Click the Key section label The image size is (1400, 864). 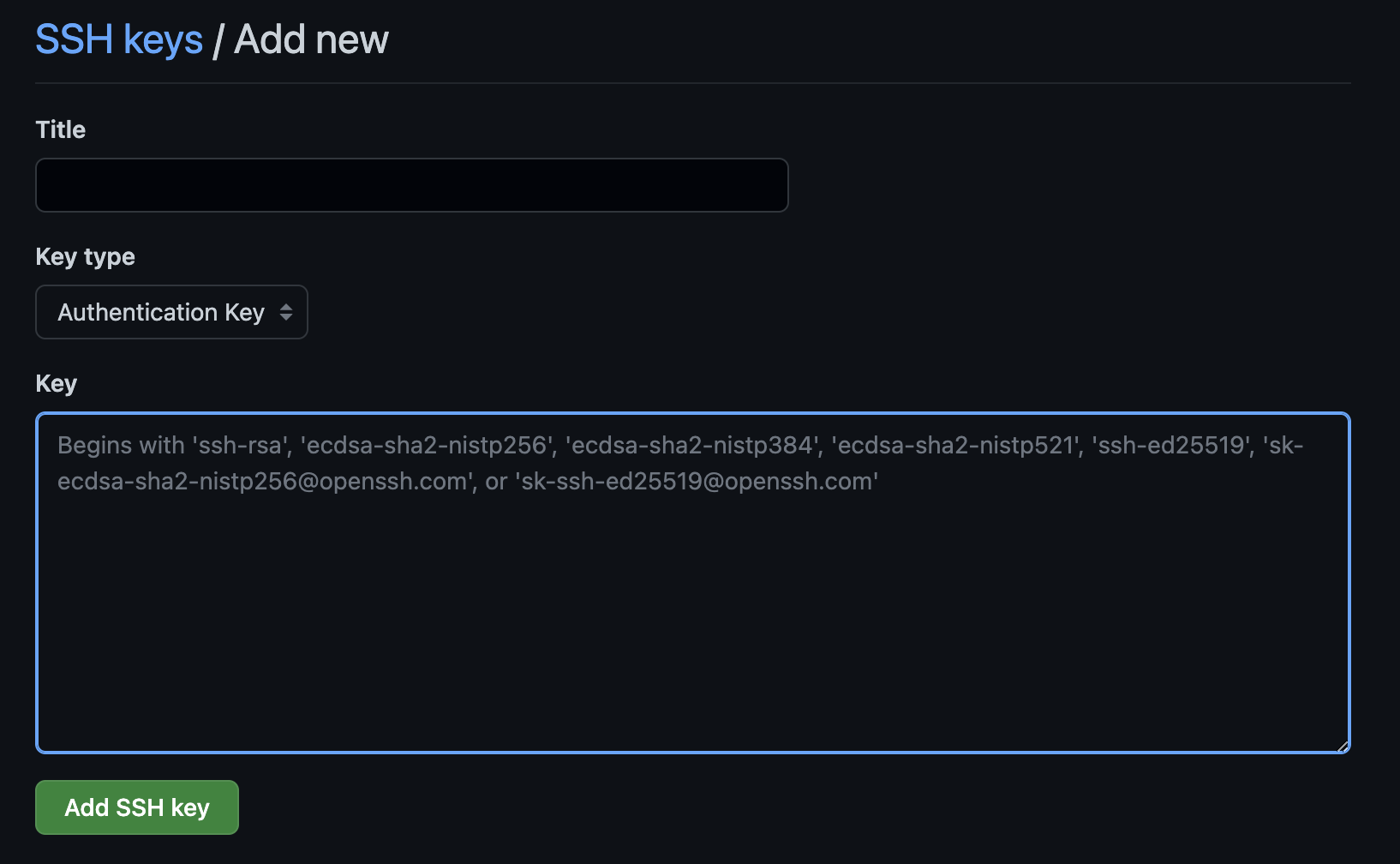pos(55,383)
